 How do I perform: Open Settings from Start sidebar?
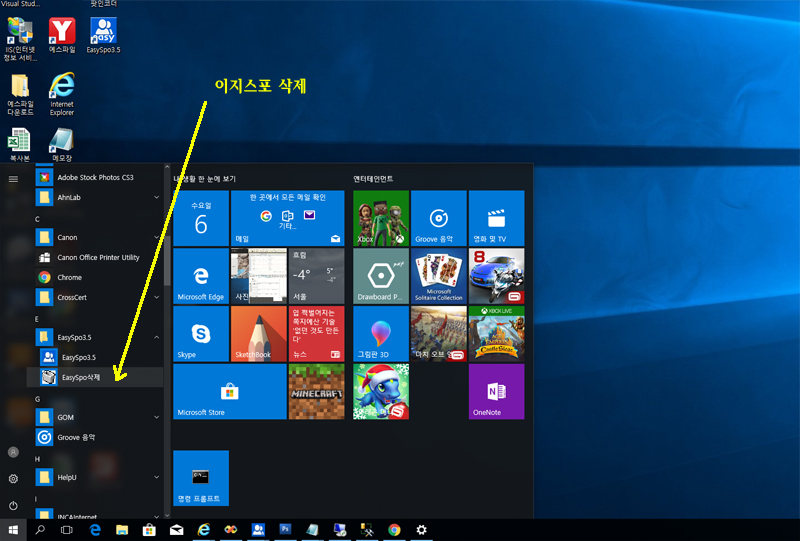pos(13,479)
